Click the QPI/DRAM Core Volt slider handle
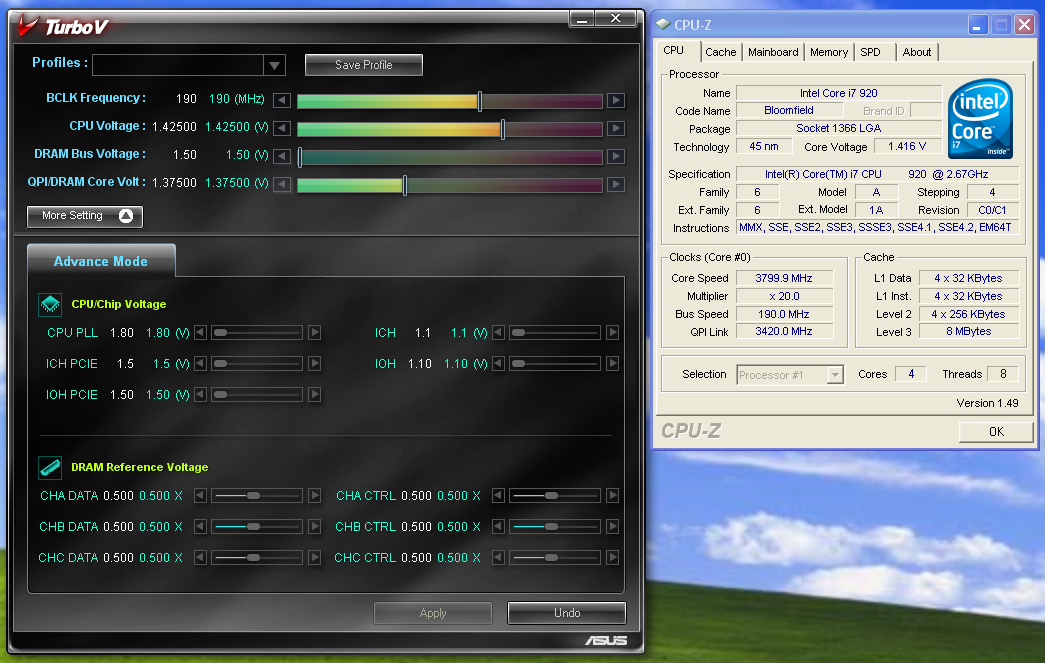The height and width of the screenshot is (663, 1045). tap(405, 185)
